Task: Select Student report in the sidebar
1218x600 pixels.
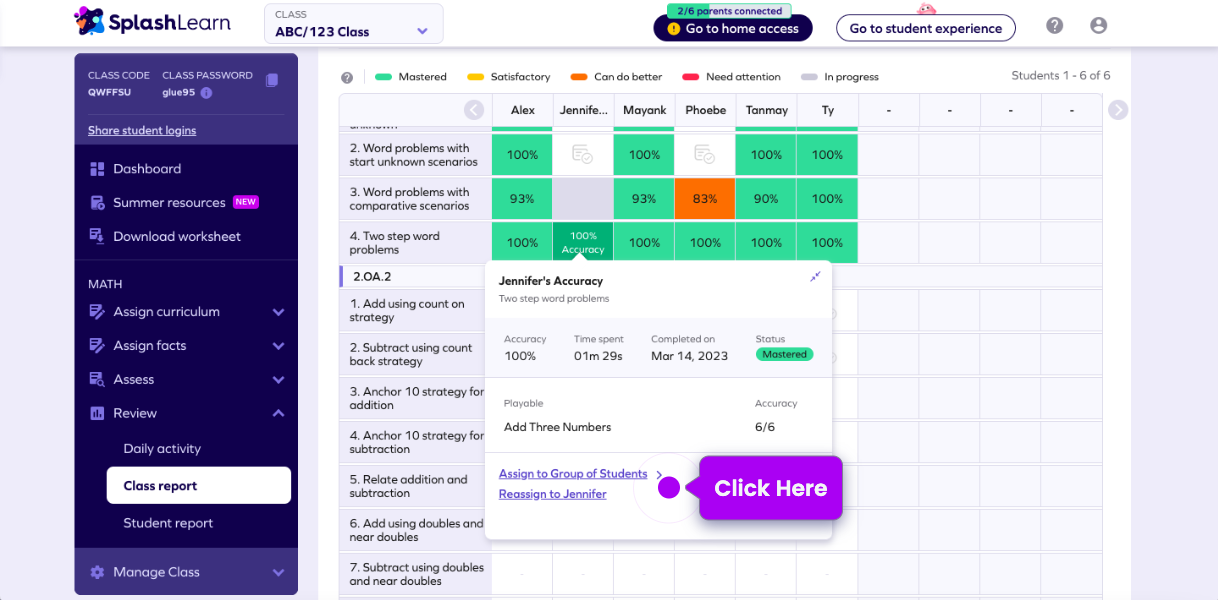Action: click(168, 523)
